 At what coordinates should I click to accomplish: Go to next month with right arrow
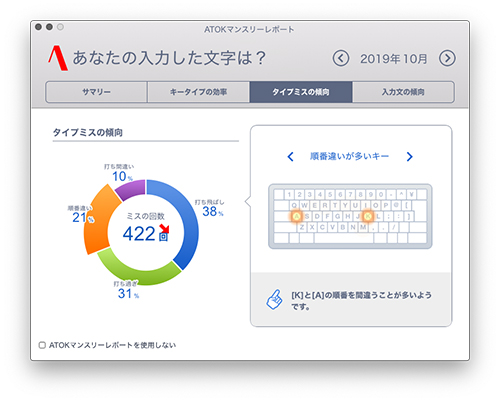tap(447, 59)
